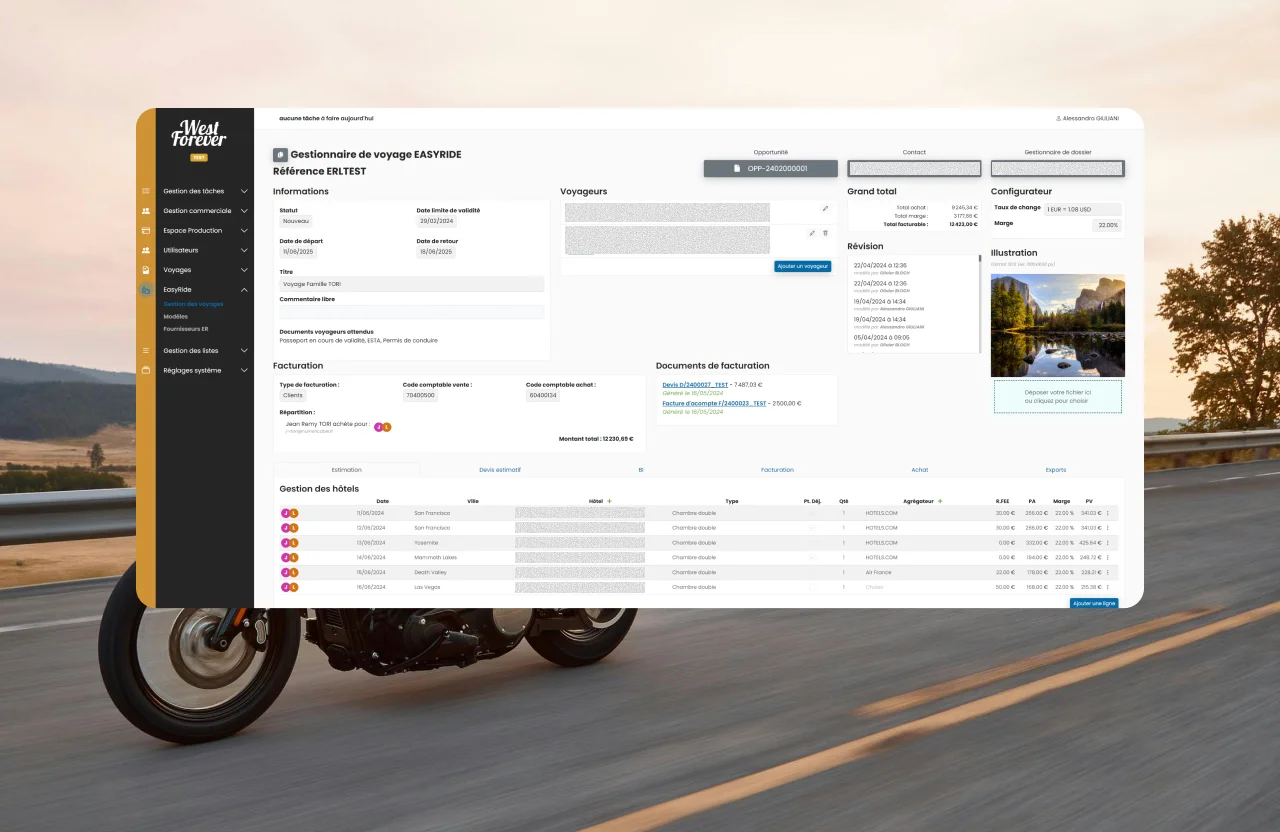Expand Utilisateurs menu

[x=244, y=250]
